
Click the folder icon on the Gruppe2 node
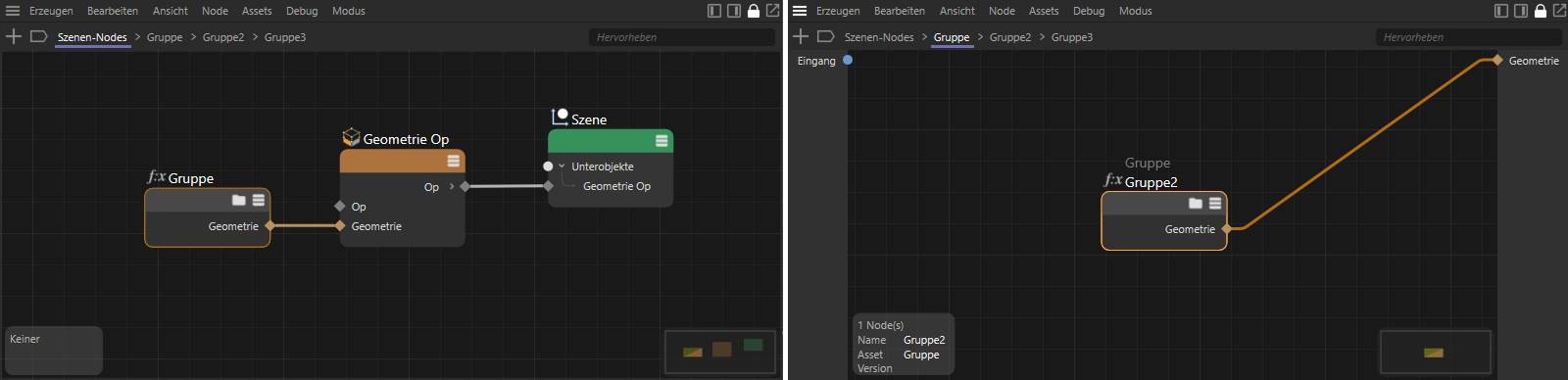click(x=1196, y=203)
